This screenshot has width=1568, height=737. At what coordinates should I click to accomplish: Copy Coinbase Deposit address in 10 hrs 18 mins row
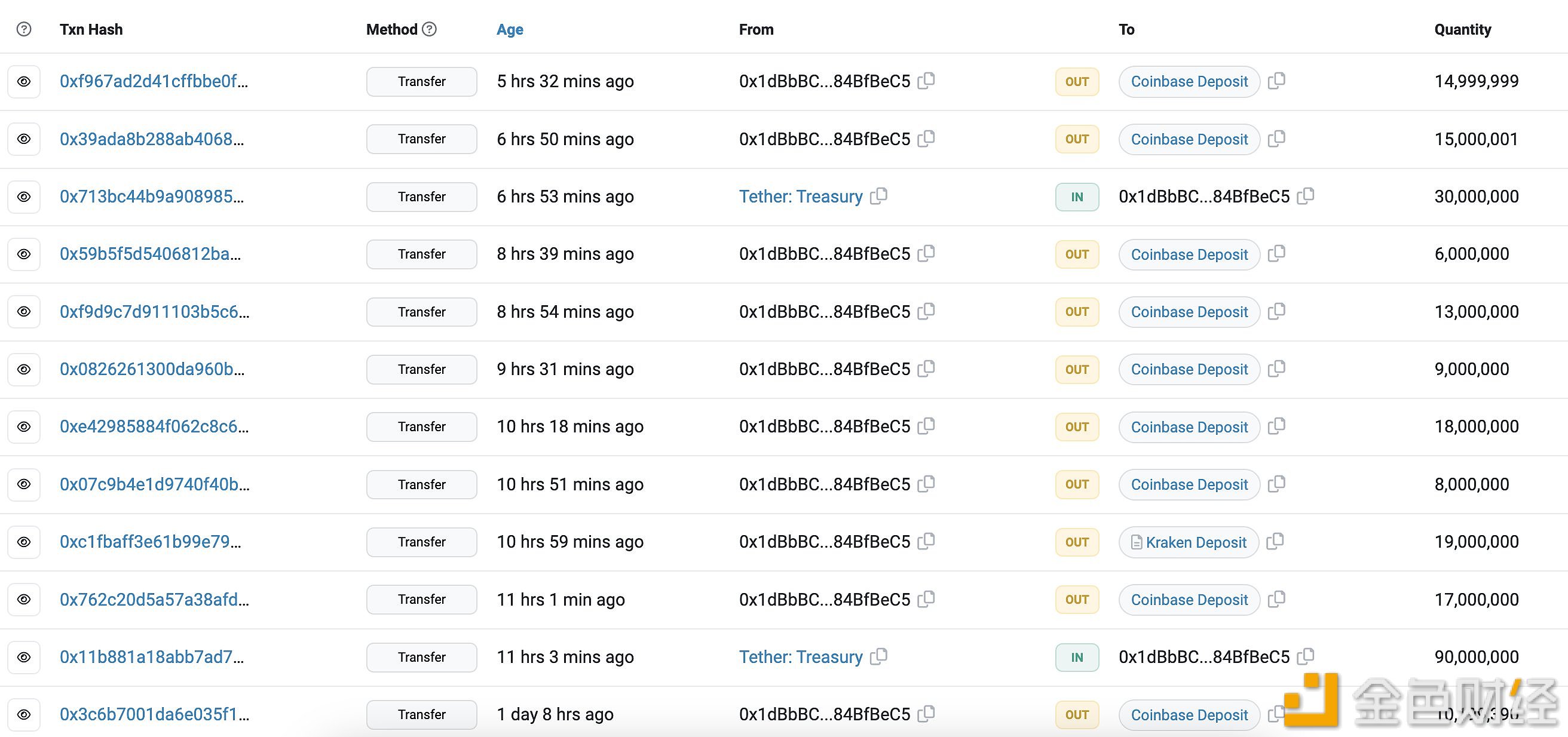(x=1277, y=426)
